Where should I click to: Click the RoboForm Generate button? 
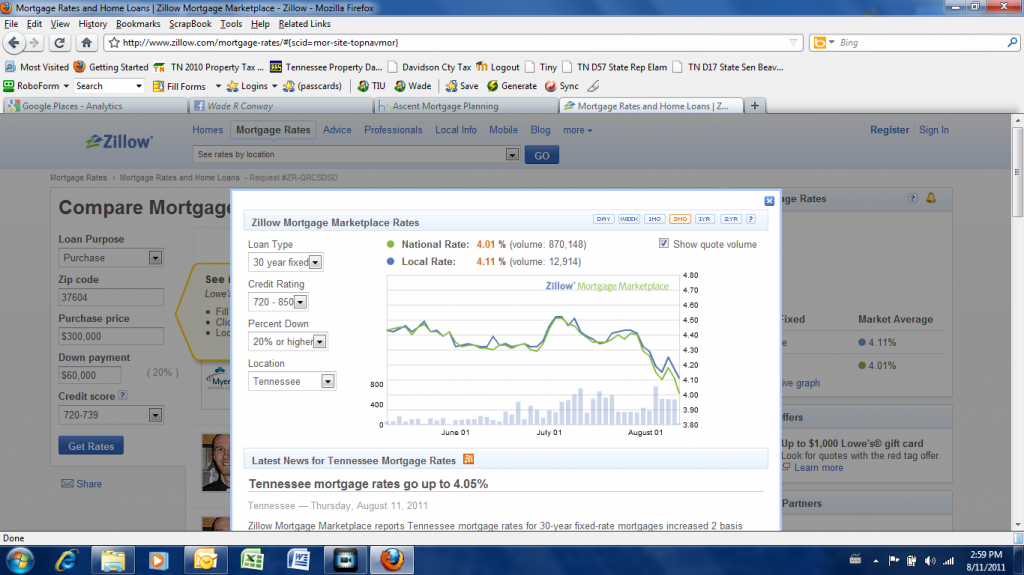pyautogui.click(x=511, y=86)
